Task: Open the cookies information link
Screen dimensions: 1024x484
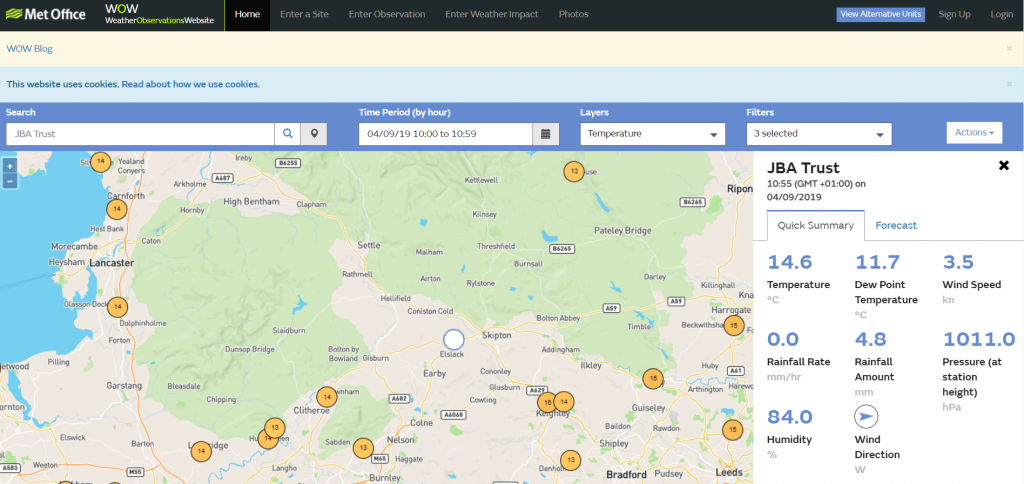Action: 191,84
